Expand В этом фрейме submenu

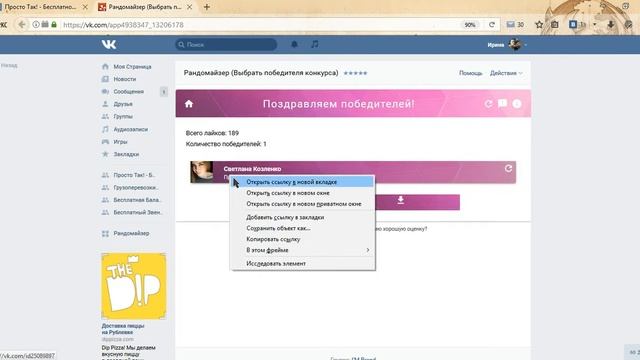(x=302, y=250)
